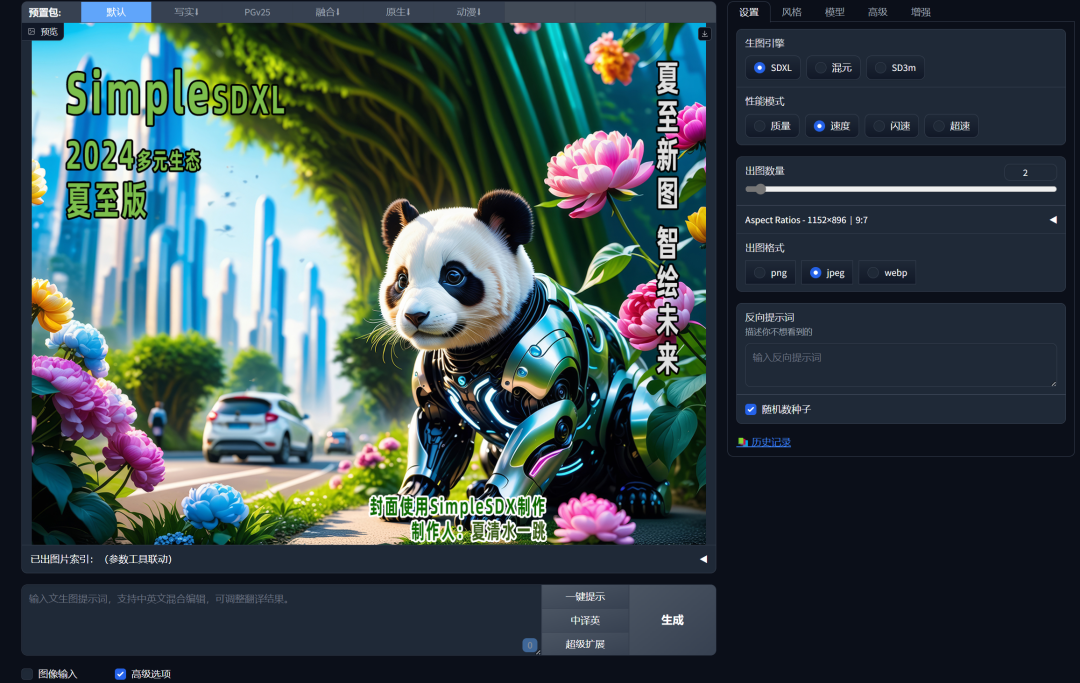This screenshot has height=683, width=1080.
Task: Select the 默认 preset tab
Action: click(116, 12)
